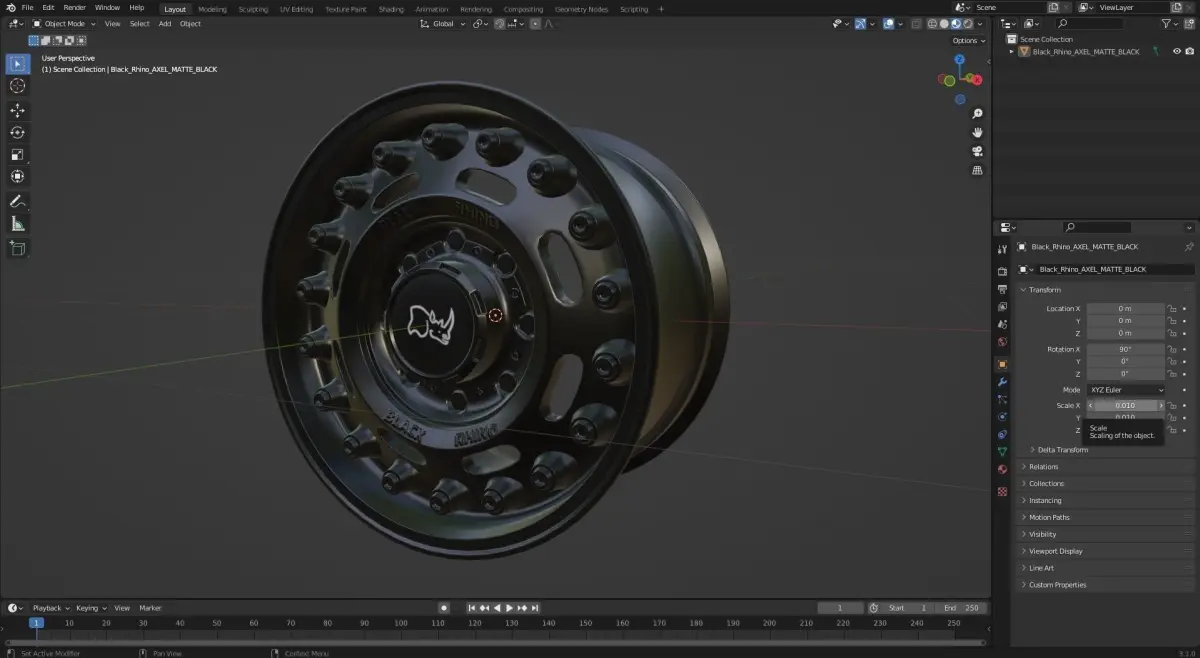This screenshot has width=1200, height=658.
Task: Play the animation in timeline
Action: [x=509, y=608]
